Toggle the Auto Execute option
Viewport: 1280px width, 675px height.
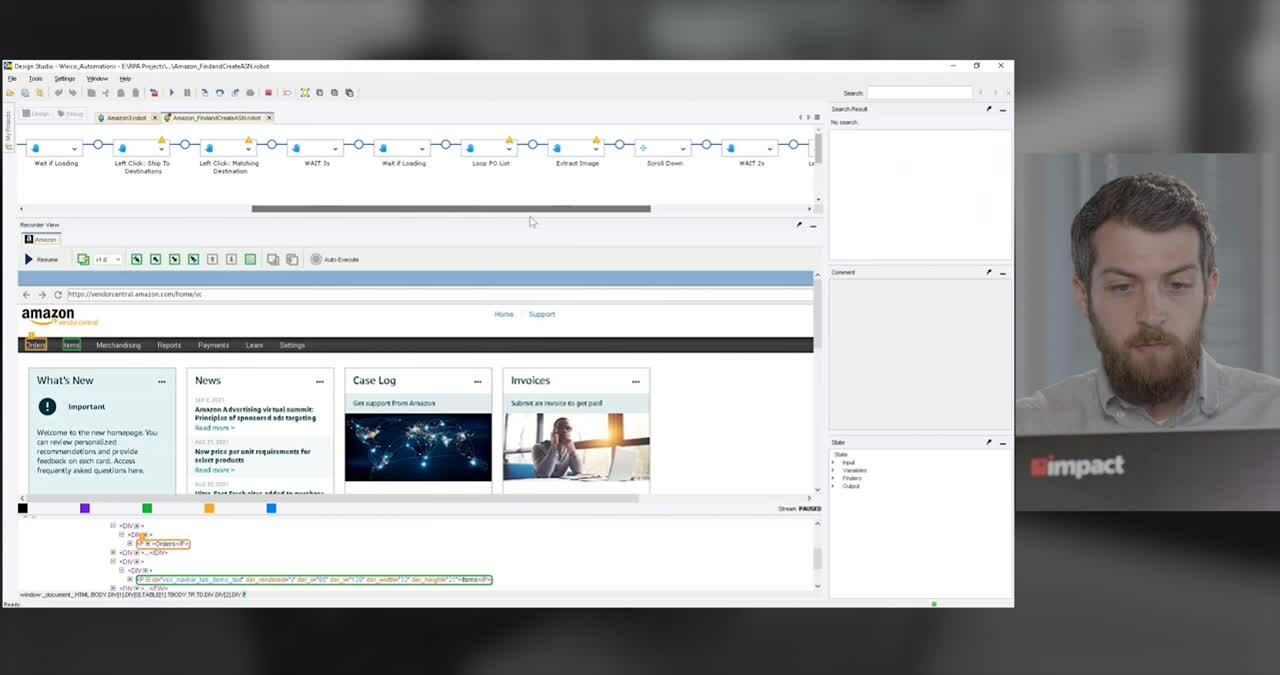pyautogui.click(x=316, y=259)
